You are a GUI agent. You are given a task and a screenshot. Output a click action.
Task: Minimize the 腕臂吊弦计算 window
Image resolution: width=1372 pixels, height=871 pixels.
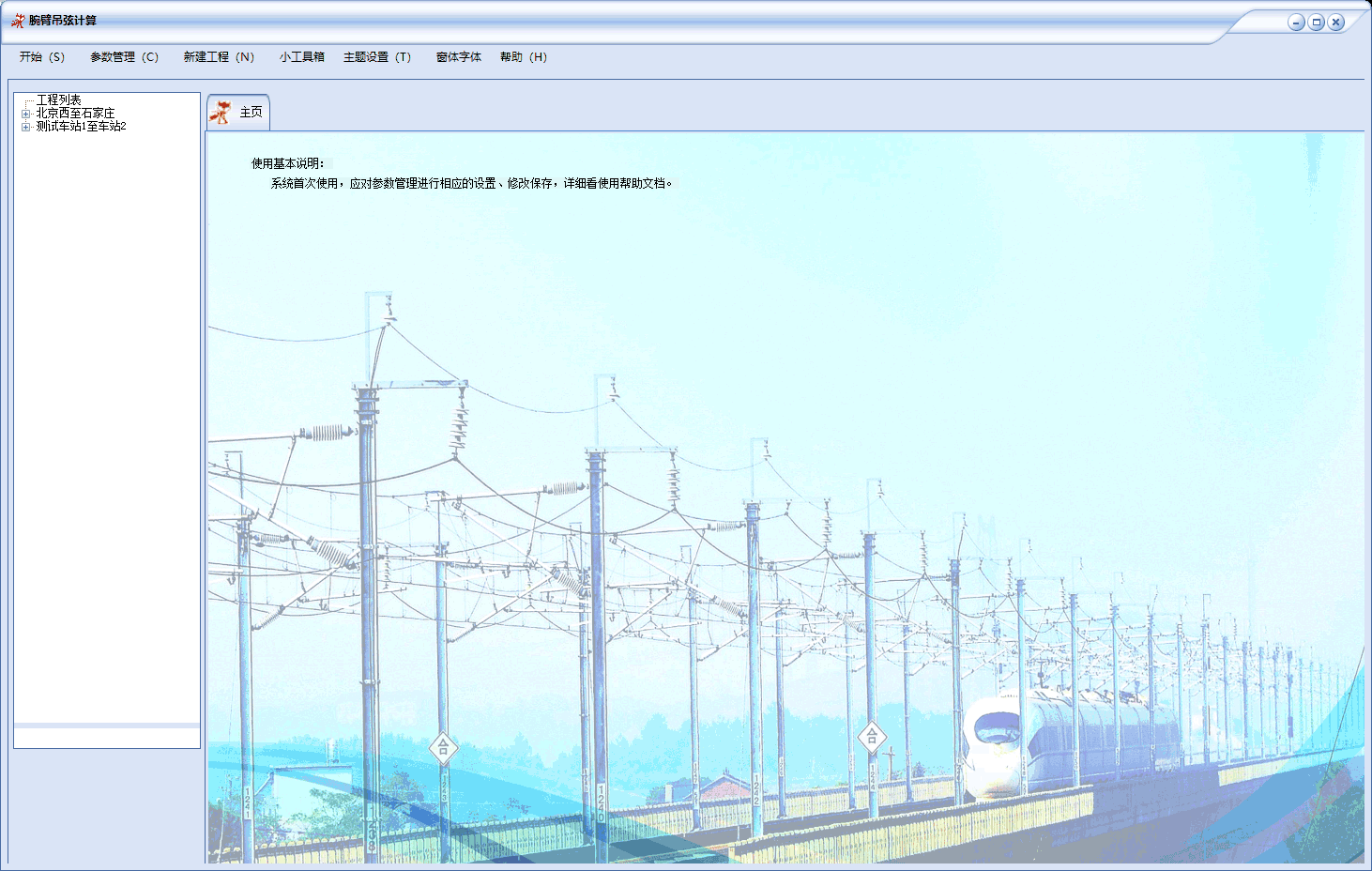[1296, 23]
